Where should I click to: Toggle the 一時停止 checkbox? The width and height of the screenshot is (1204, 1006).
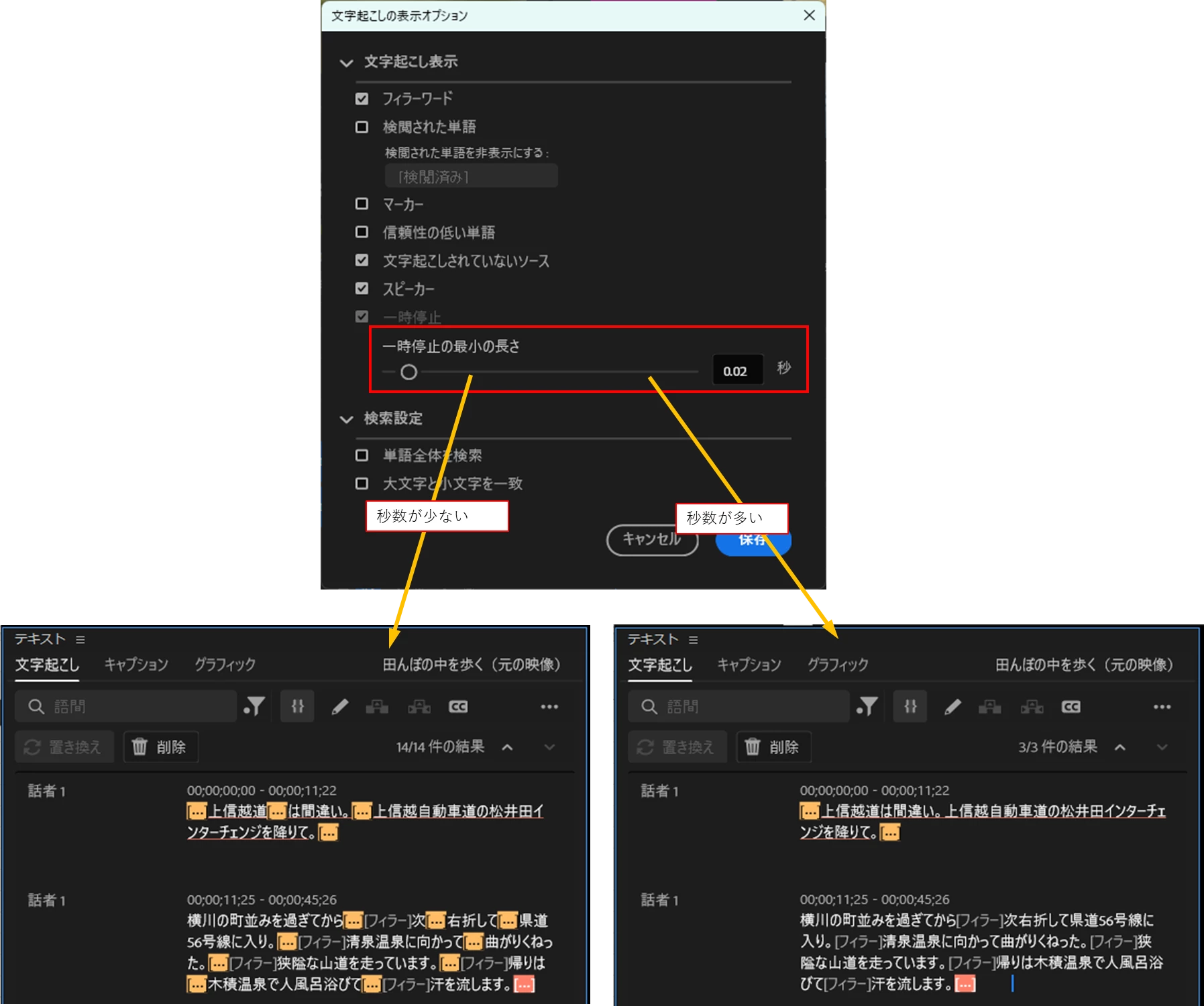point(362,316)
